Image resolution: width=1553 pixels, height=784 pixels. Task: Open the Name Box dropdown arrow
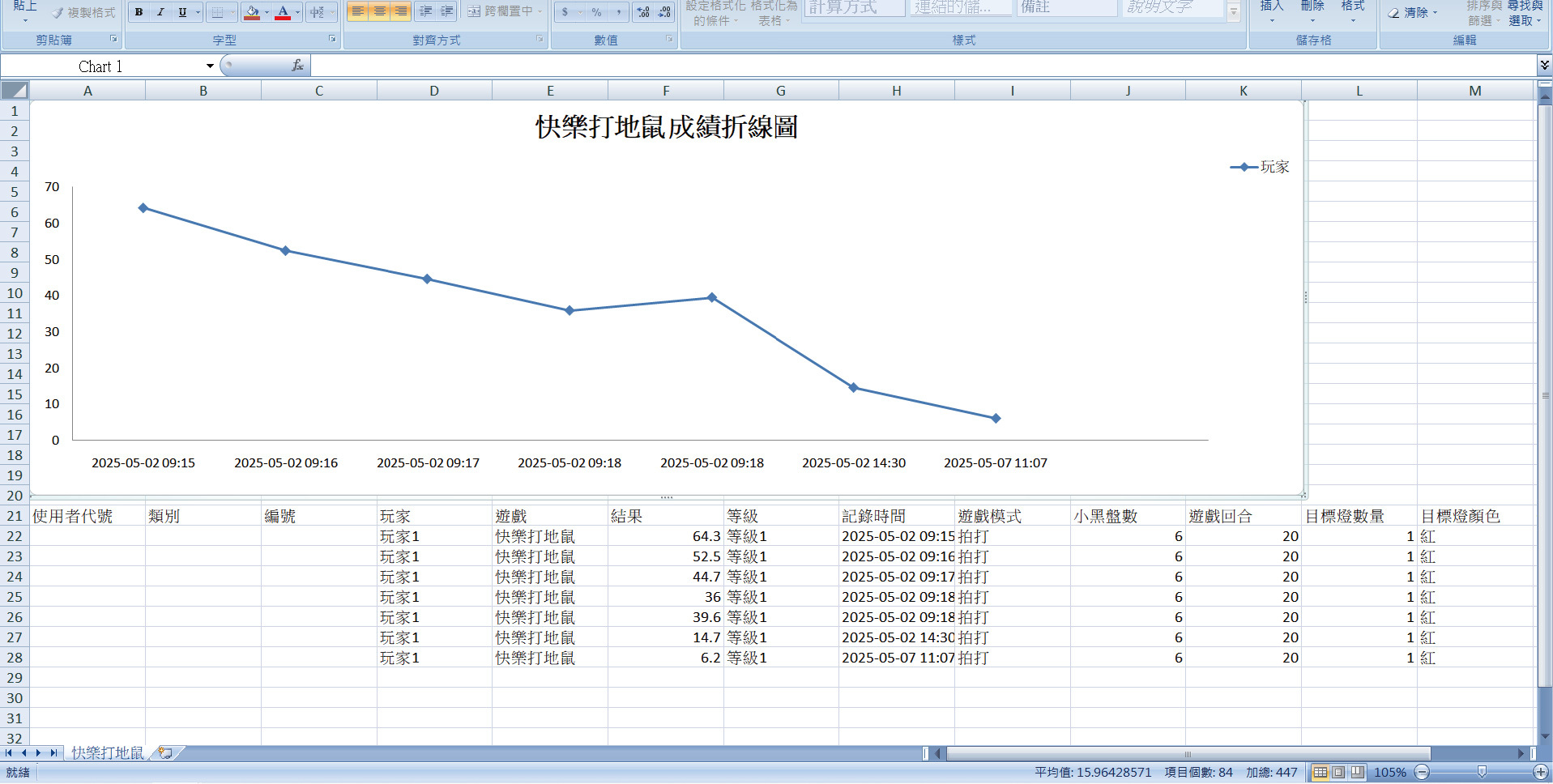pyautogui.click(x=210, y=66)
